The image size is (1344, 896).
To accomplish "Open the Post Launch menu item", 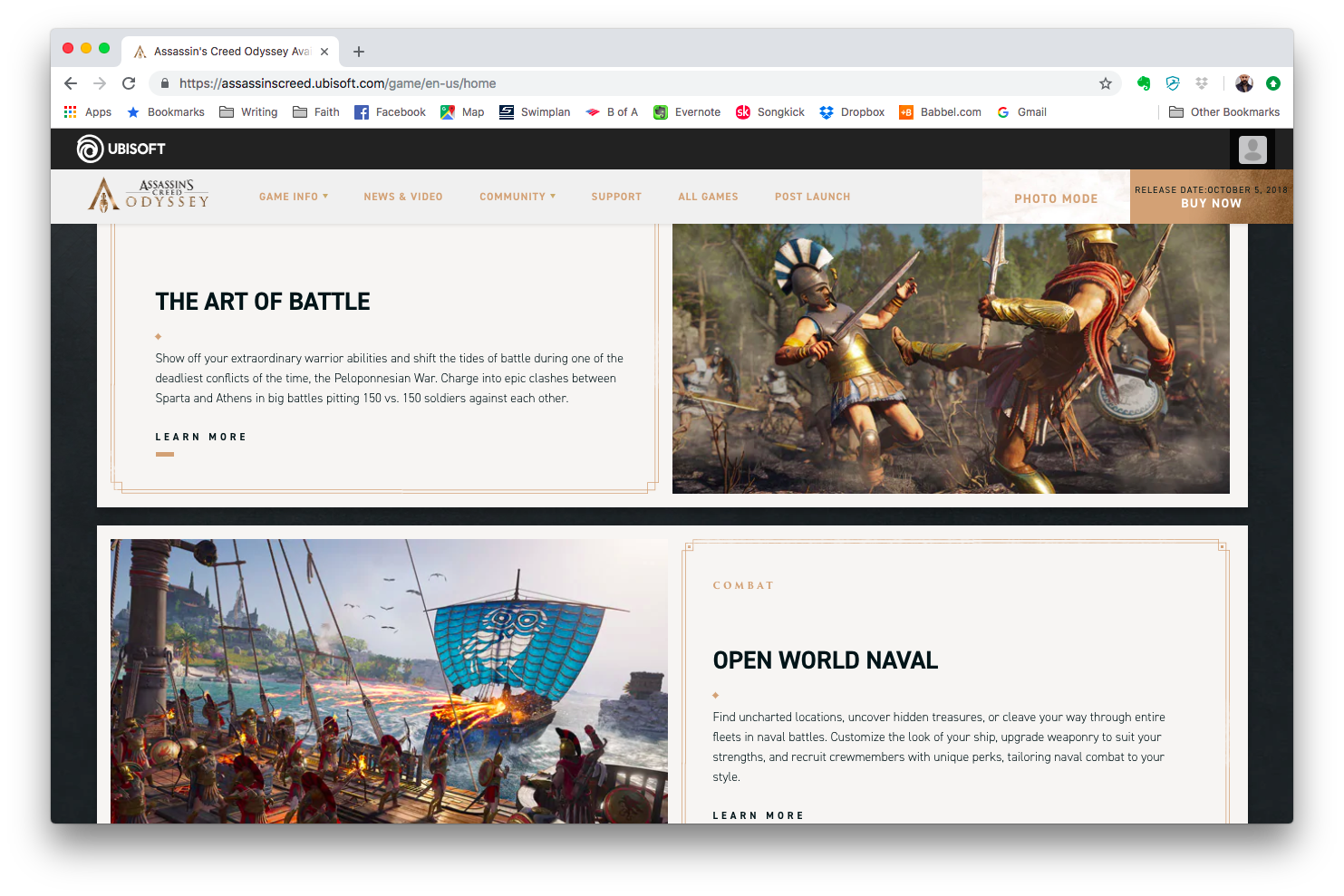I will pyautogui.click(x=812, y=197).
